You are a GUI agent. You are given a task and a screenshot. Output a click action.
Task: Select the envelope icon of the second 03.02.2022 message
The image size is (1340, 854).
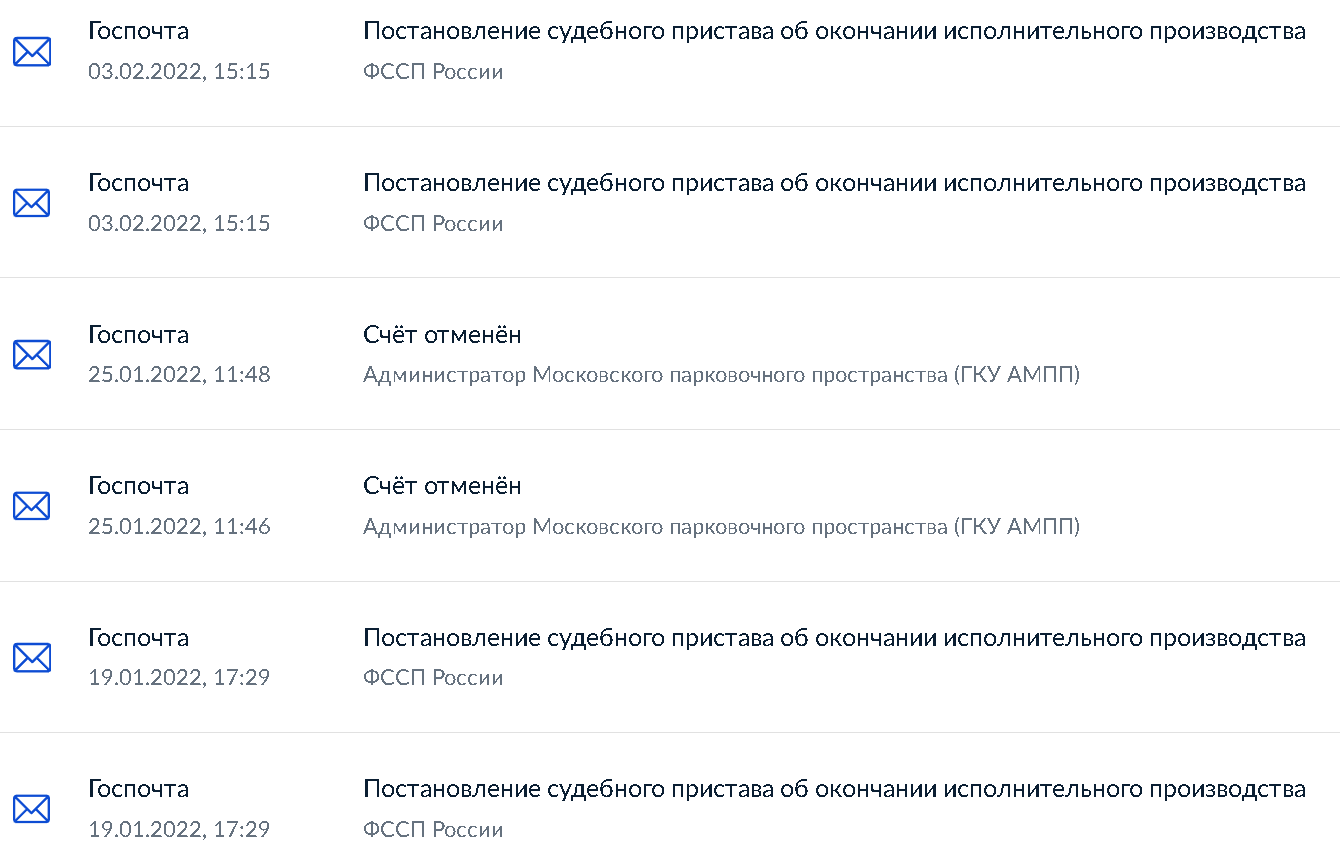point(32,203)
